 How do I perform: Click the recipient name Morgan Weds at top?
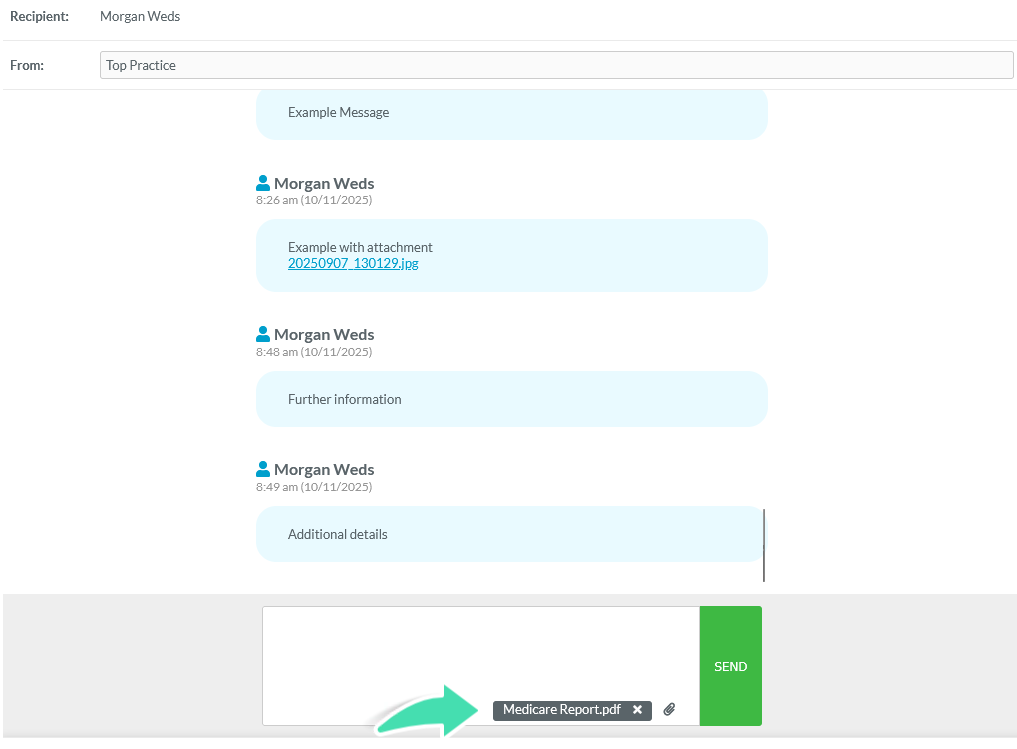140,16
